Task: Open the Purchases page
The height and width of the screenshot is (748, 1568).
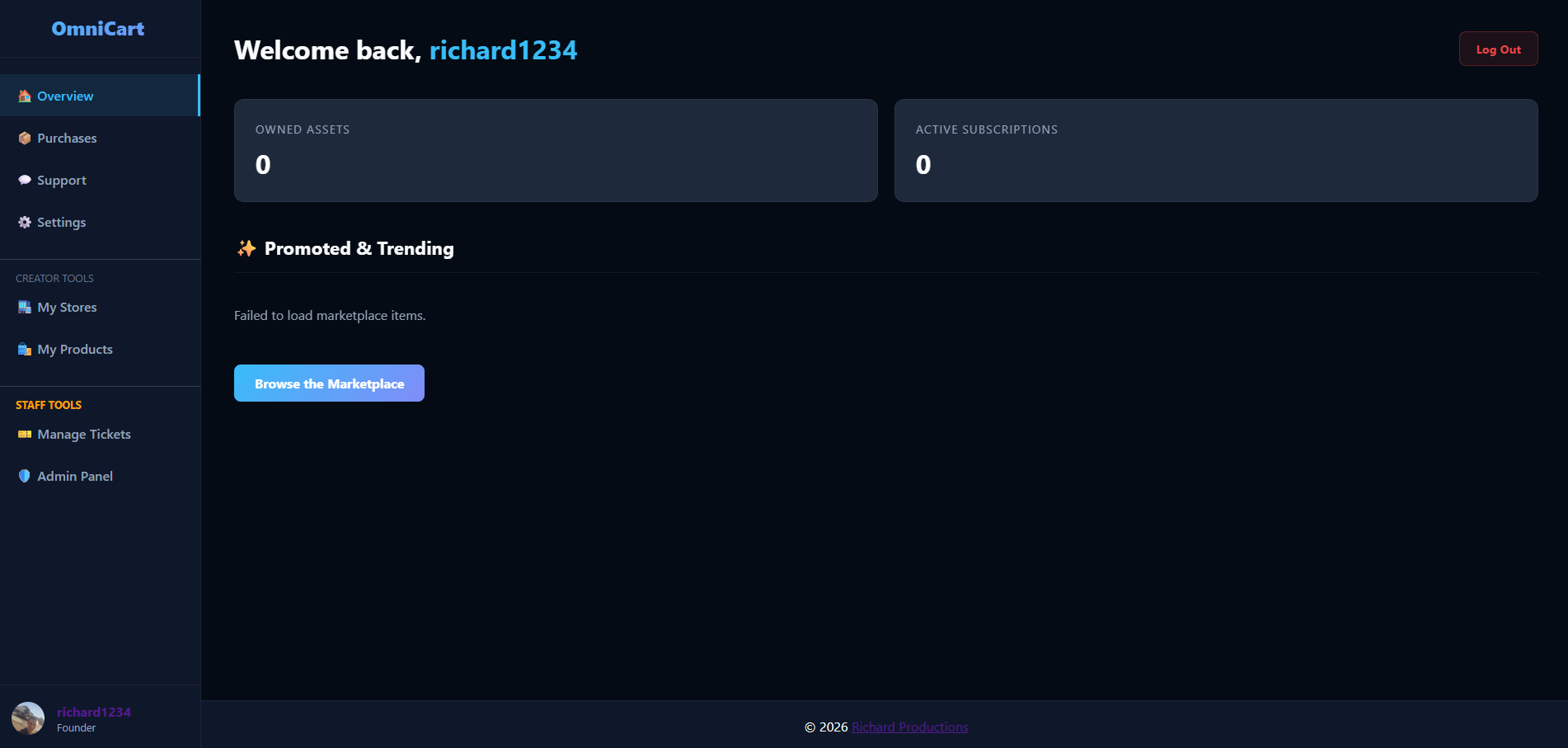Action: pos(67,139)
